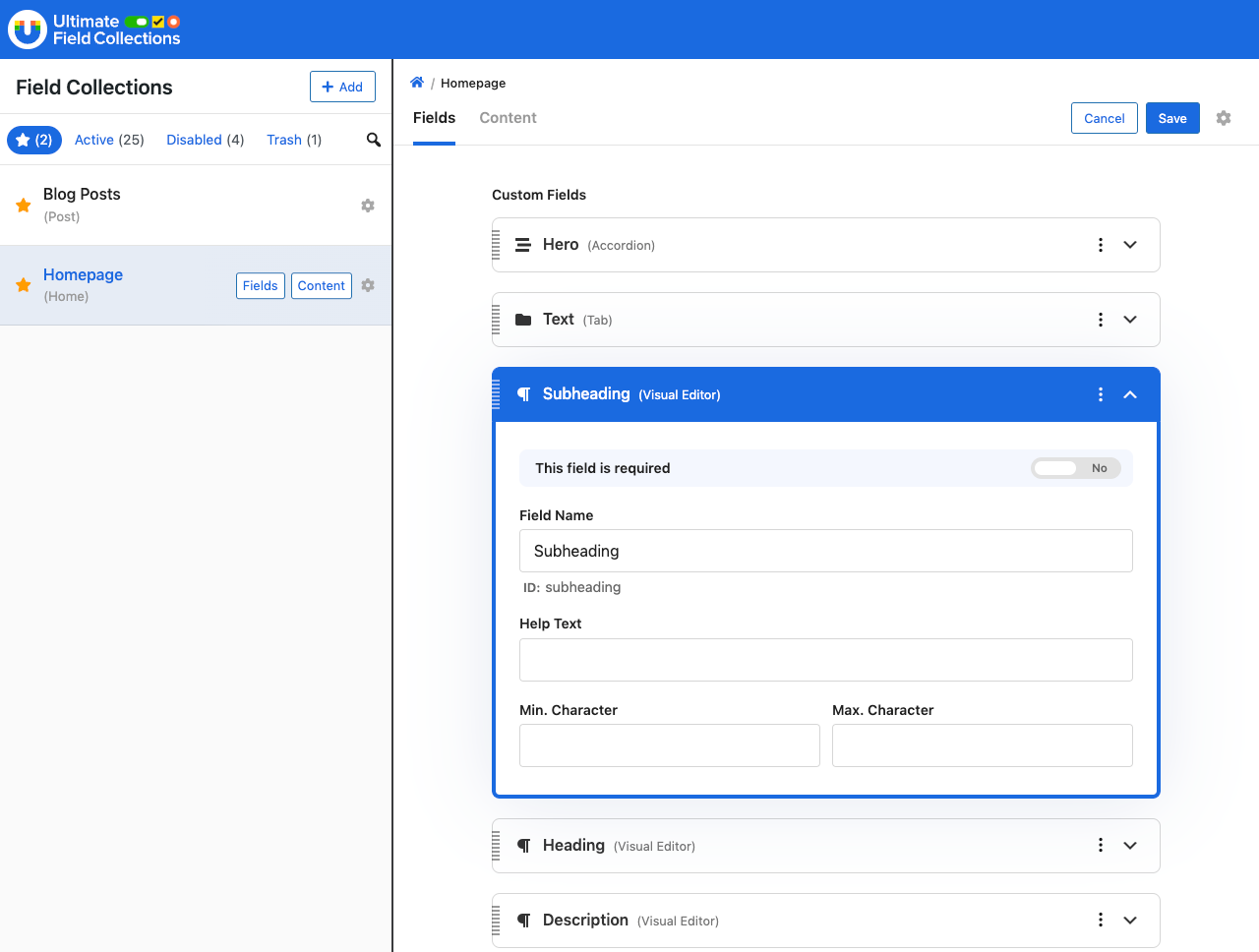The width and height of the screenshot is (1259, 952).
Task: Grab the Subheading field drag handle
Action: click(496, 394)
